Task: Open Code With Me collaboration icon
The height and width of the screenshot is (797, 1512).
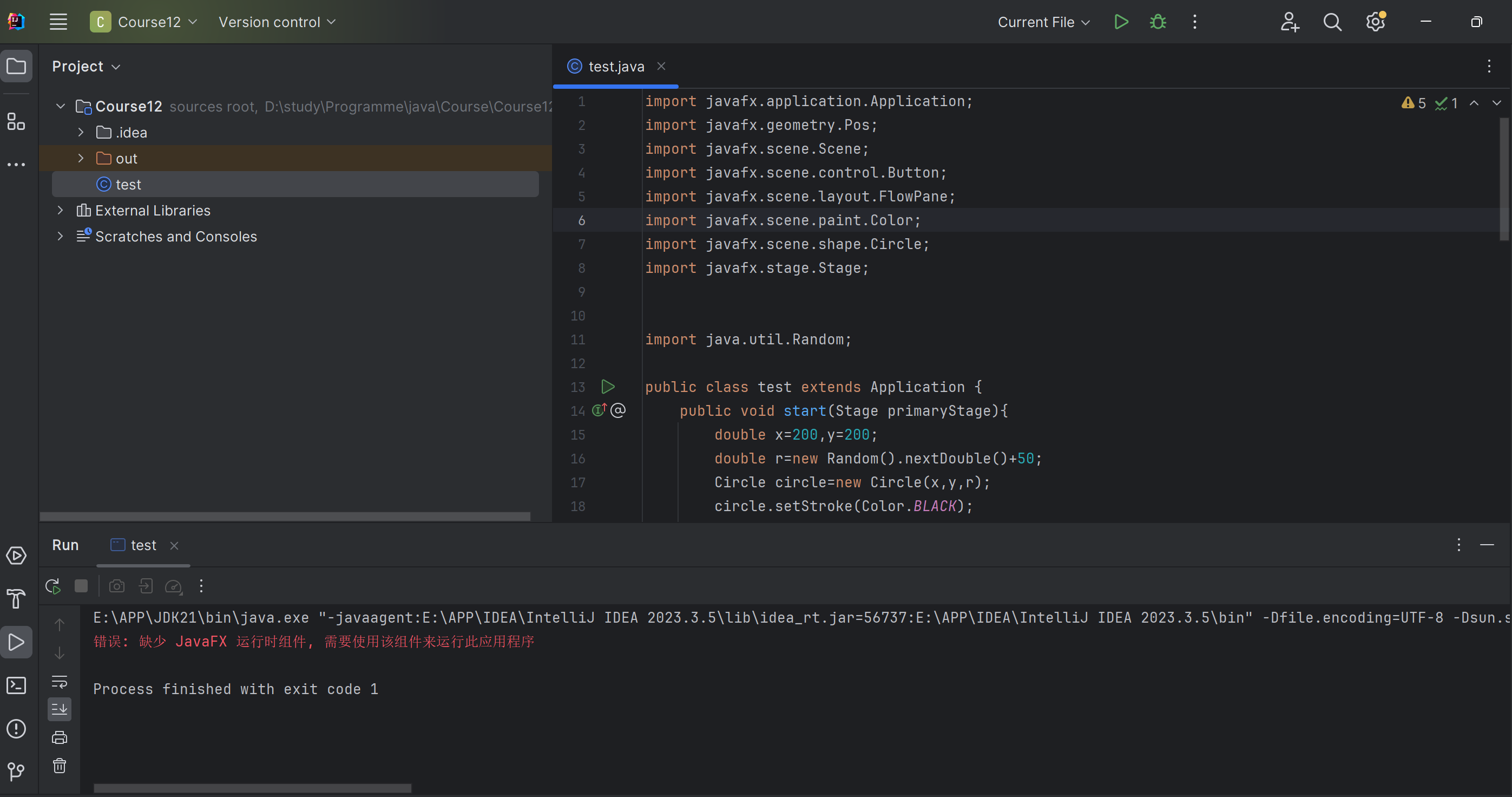Action: pos(1290,22)
